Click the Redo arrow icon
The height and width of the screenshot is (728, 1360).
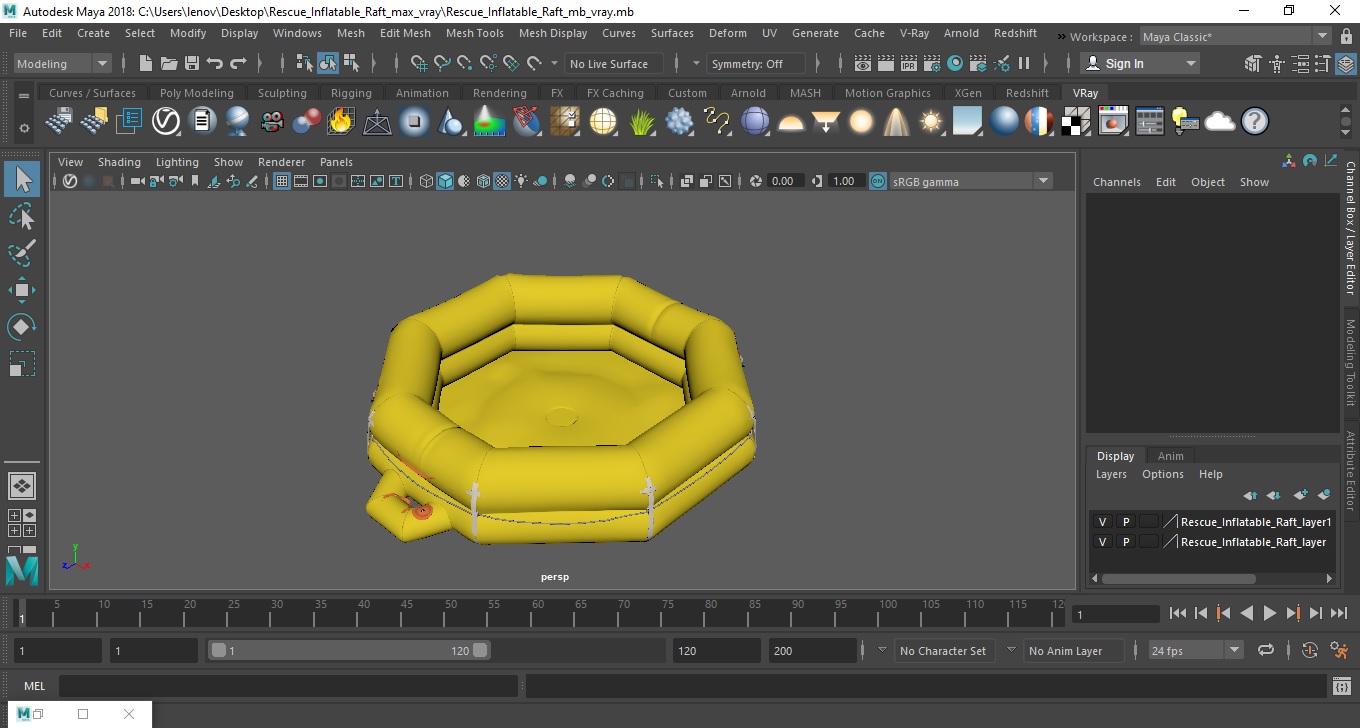238,63
